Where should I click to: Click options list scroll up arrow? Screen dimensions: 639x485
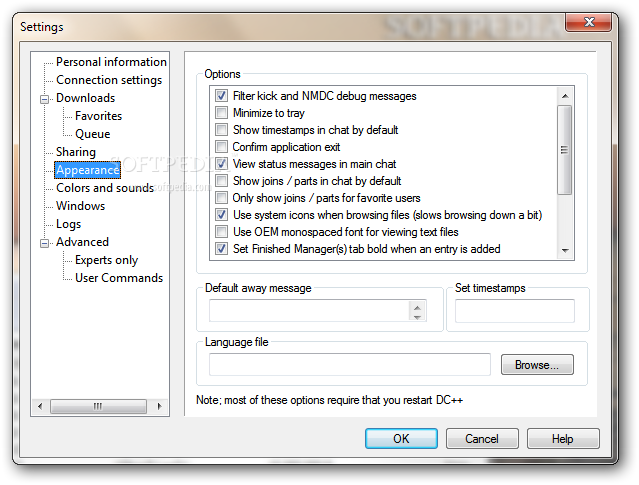point(565,96)
